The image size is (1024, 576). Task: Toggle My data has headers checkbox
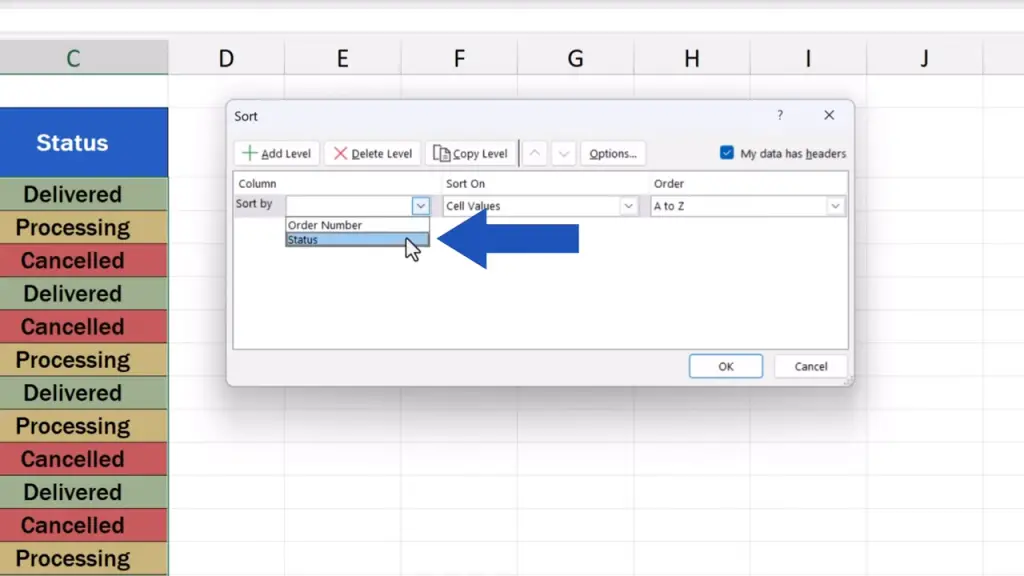coord(727,153)
